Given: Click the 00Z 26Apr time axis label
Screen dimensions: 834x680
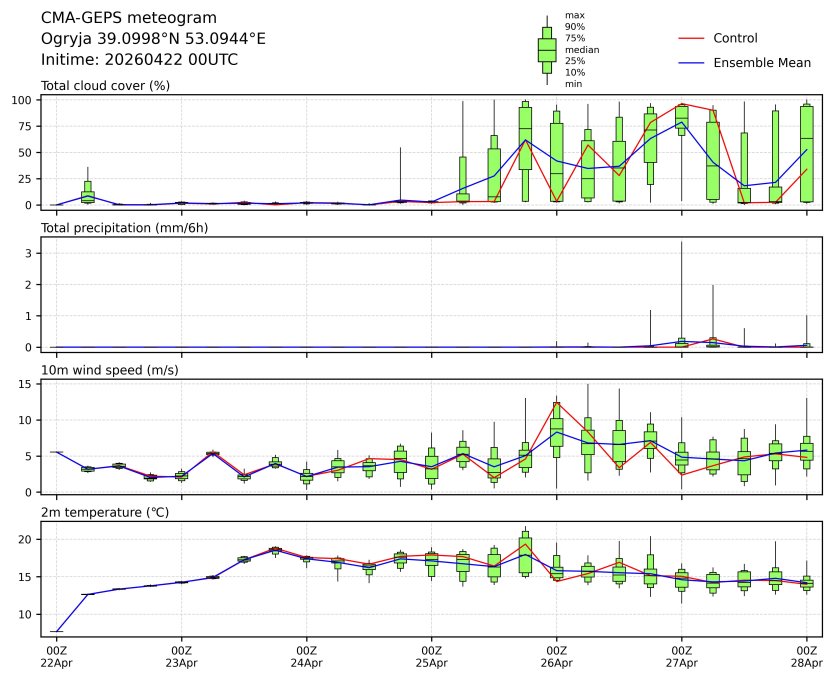Looking at the screenshot, I should (x=556, y=656).
